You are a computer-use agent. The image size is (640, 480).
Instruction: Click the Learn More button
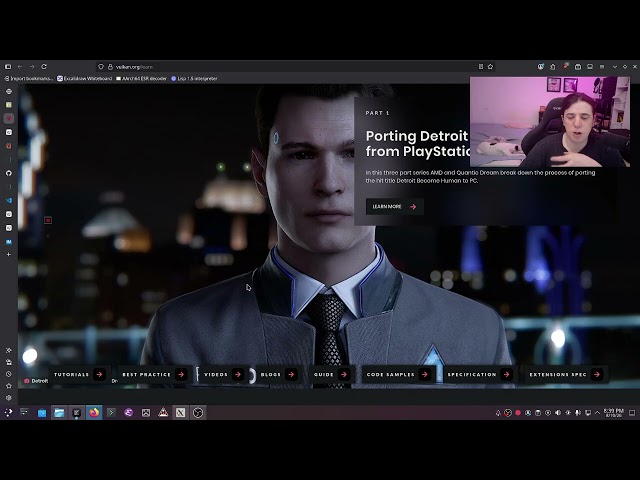point(394,207)
